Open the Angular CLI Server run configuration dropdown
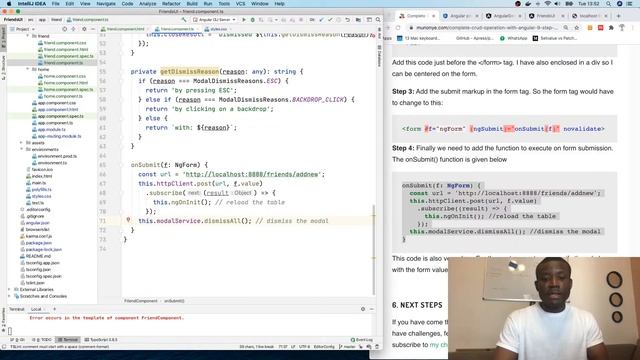The width and height of the screenshot is (640, 360). pyautogui.click(x=215, y=20)
